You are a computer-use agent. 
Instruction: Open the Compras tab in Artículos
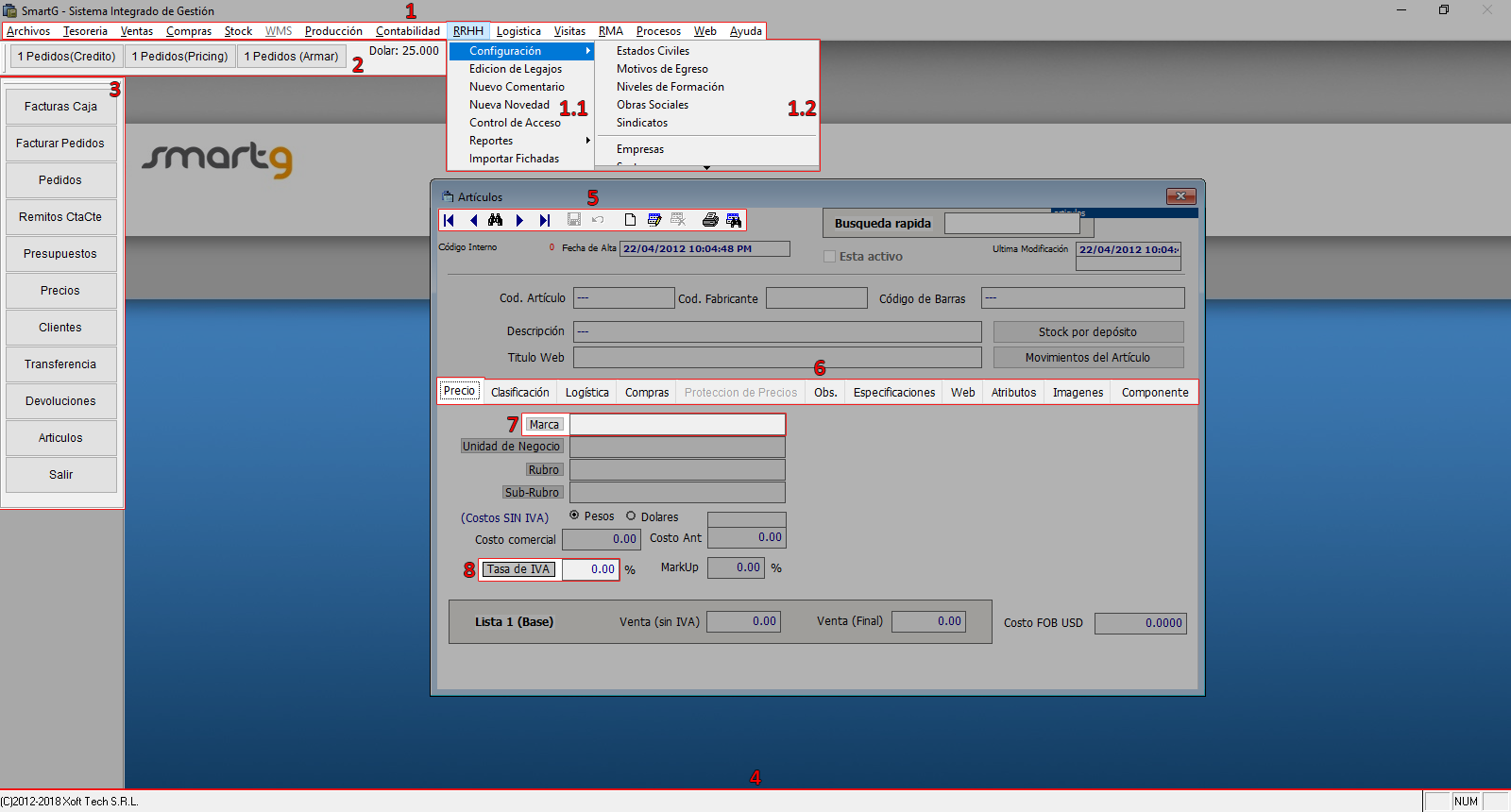click(x=647, y=392)
